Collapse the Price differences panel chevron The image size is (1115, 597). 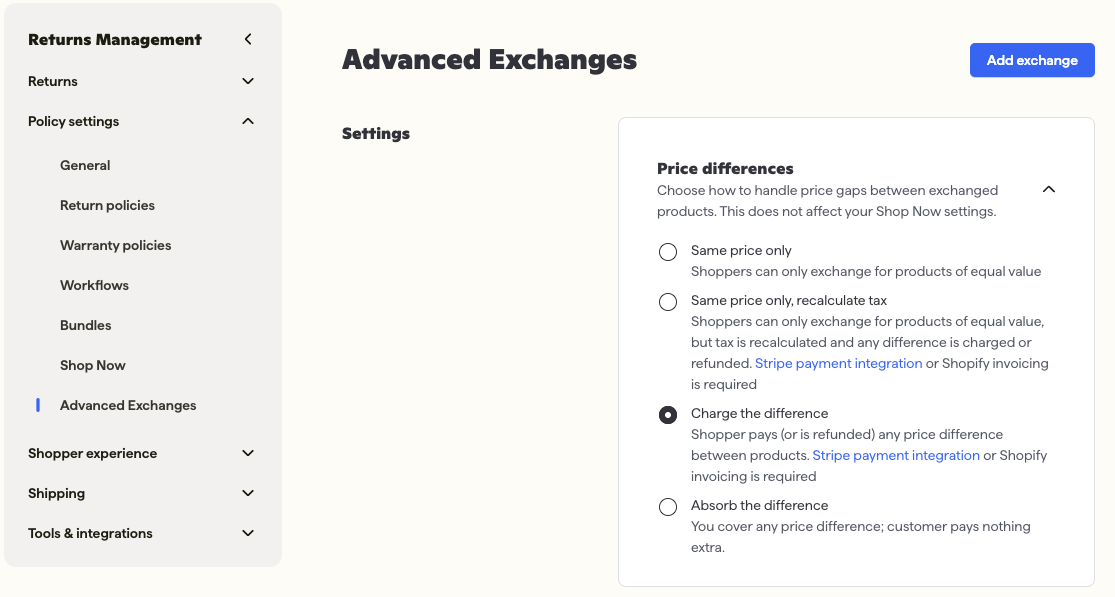[x=1048, y=189]
